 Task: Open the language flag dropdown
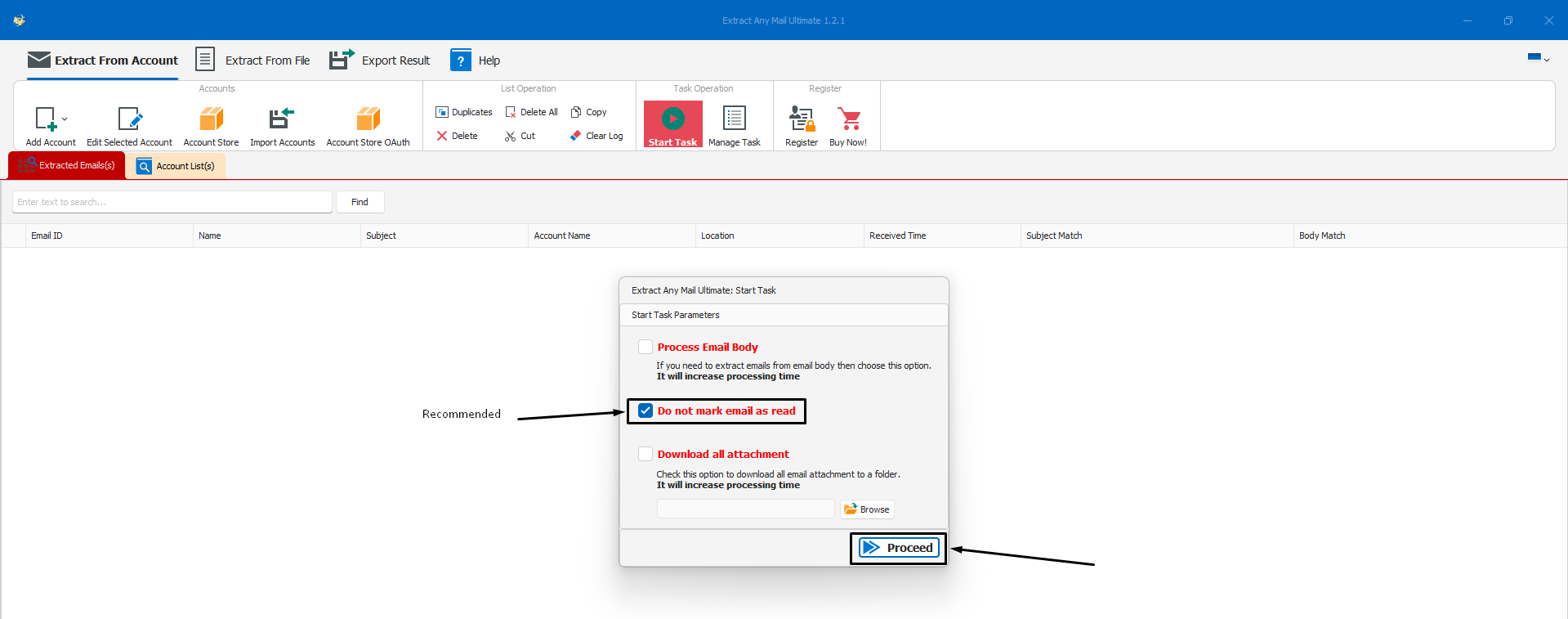[x=1538, y=58]
